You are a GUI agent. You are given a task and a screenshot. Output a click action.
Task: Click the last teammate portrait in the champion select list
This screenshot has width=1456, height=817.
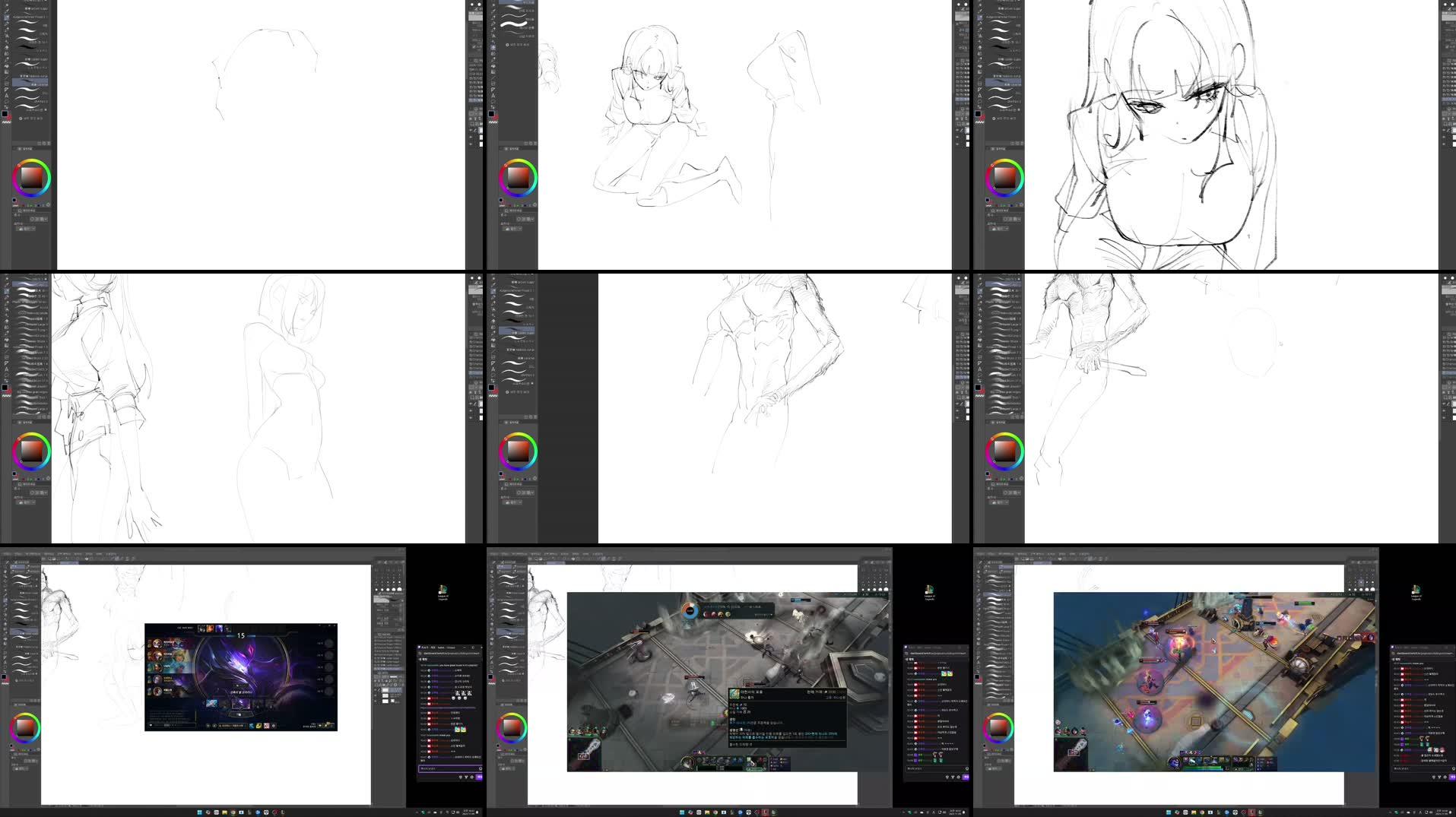157,691
